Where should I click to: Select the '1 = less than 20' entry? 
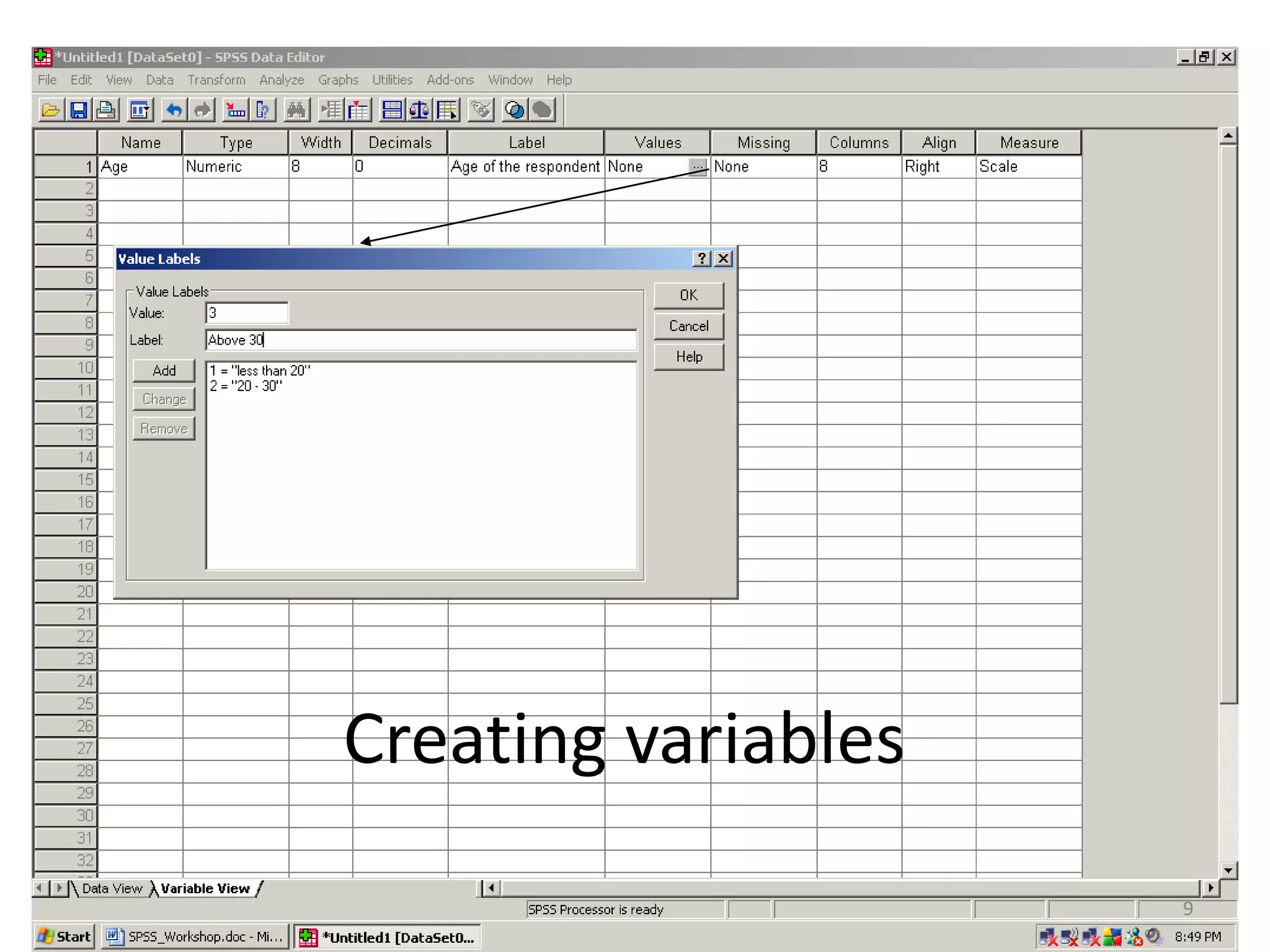260,371
